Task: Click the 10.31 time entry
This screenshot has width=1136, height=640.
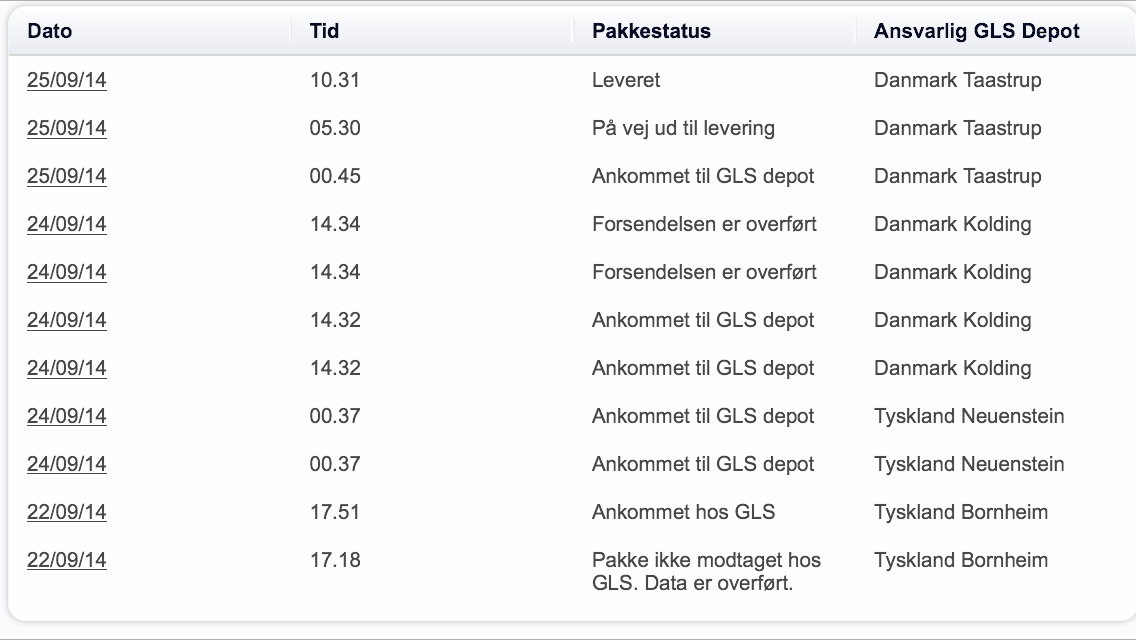Action: 335,81
